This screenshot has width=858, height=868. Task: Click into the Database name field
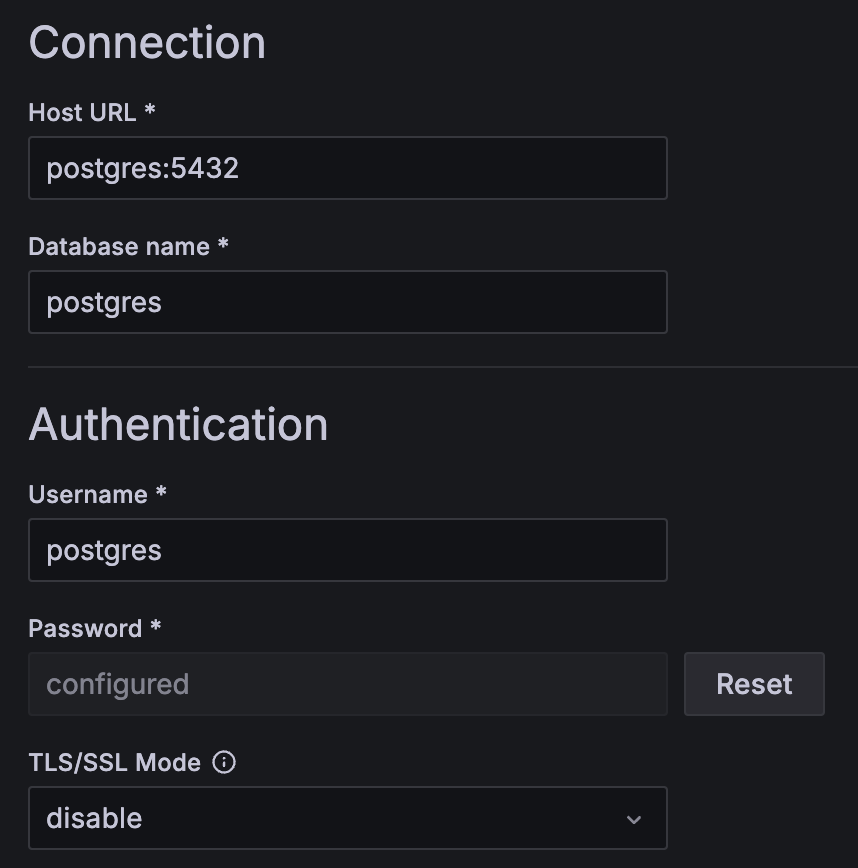coord(347,302)
